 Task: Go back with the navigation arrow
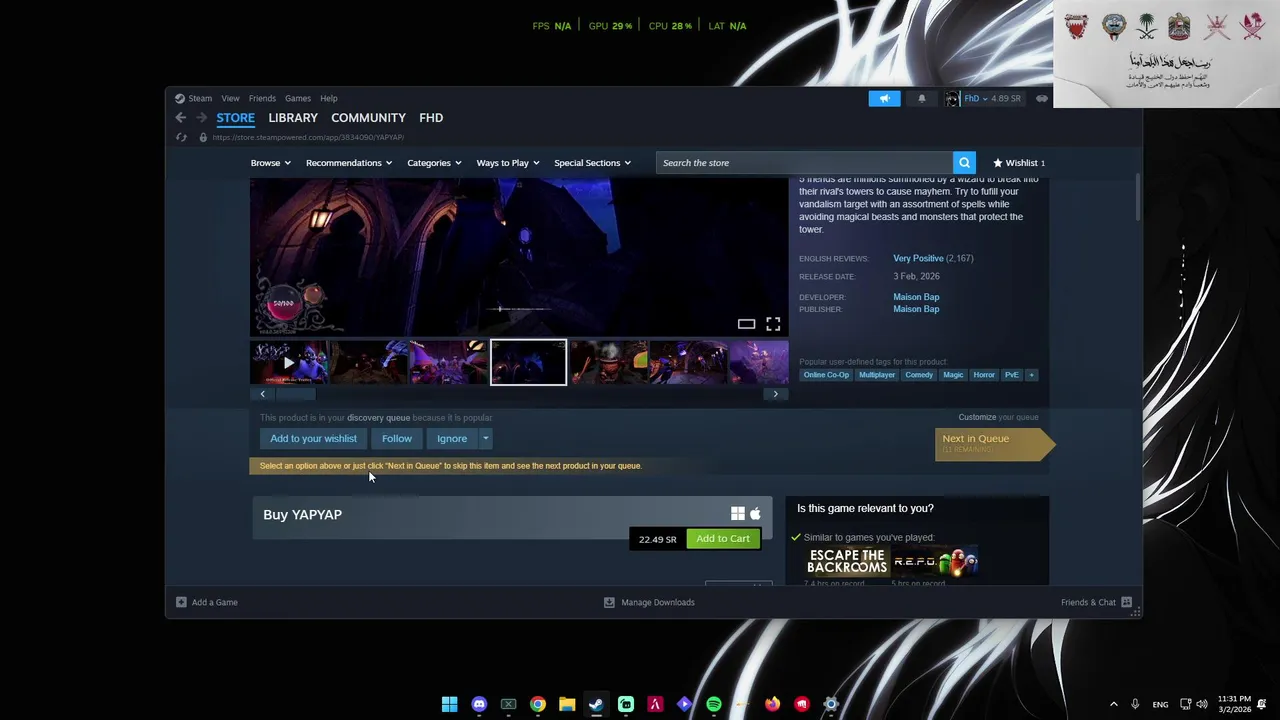click(x=181, y=118)
